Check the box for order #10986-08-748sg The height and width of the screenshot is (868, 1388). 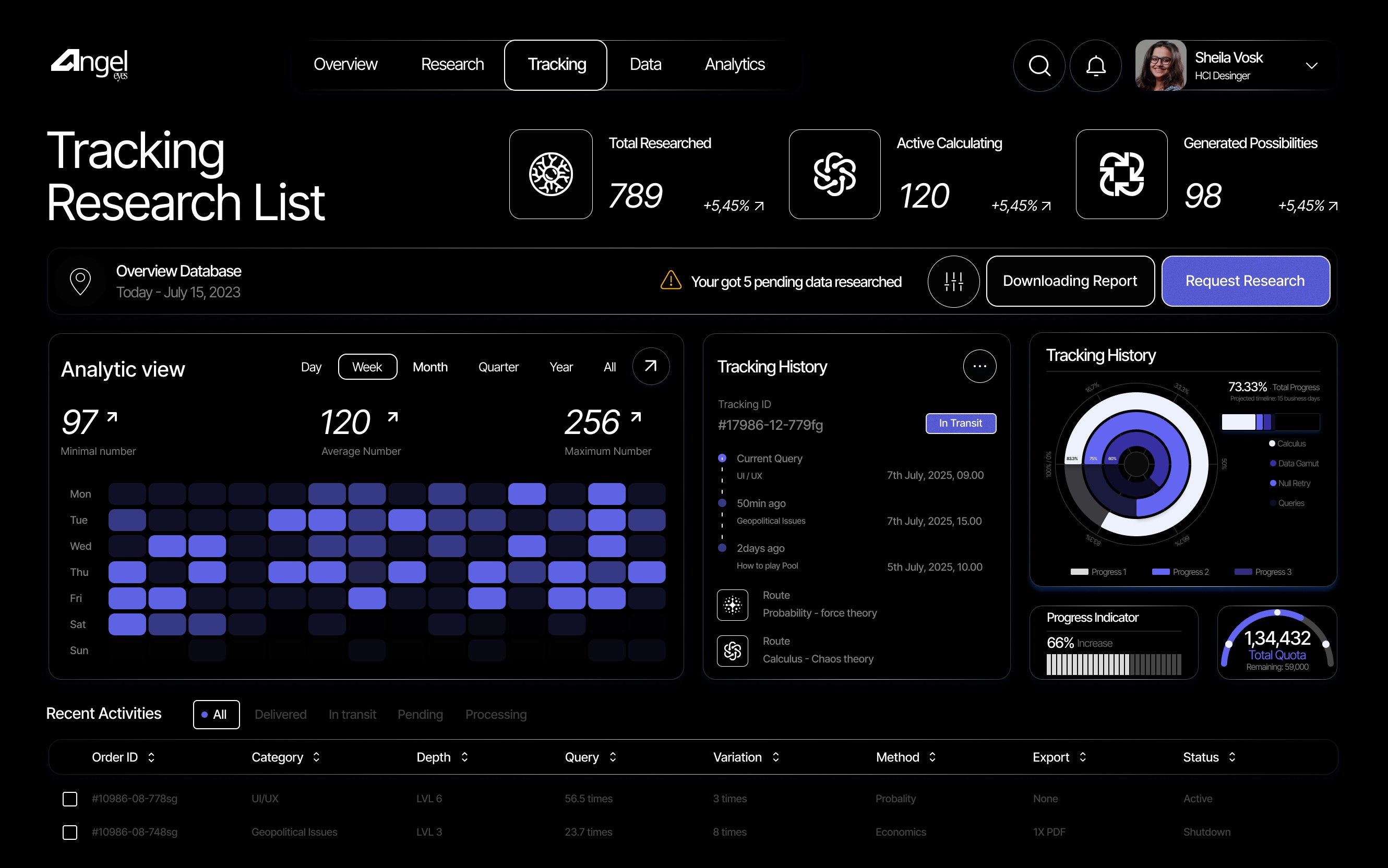pyautogui.click(x=70, y=832)
